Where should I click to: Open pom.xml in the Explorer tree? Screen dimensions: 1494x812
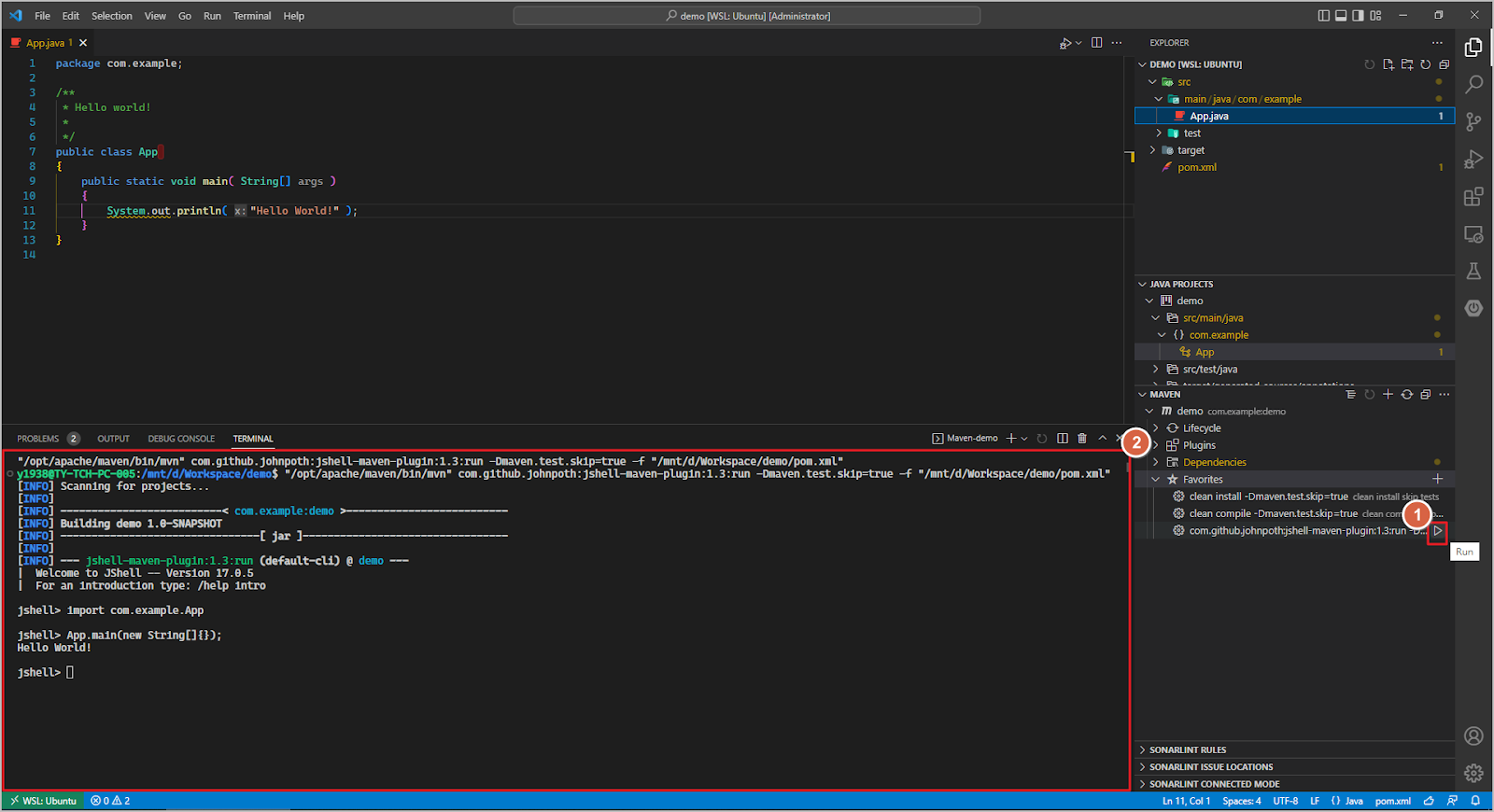click(x=1196, y=168)
